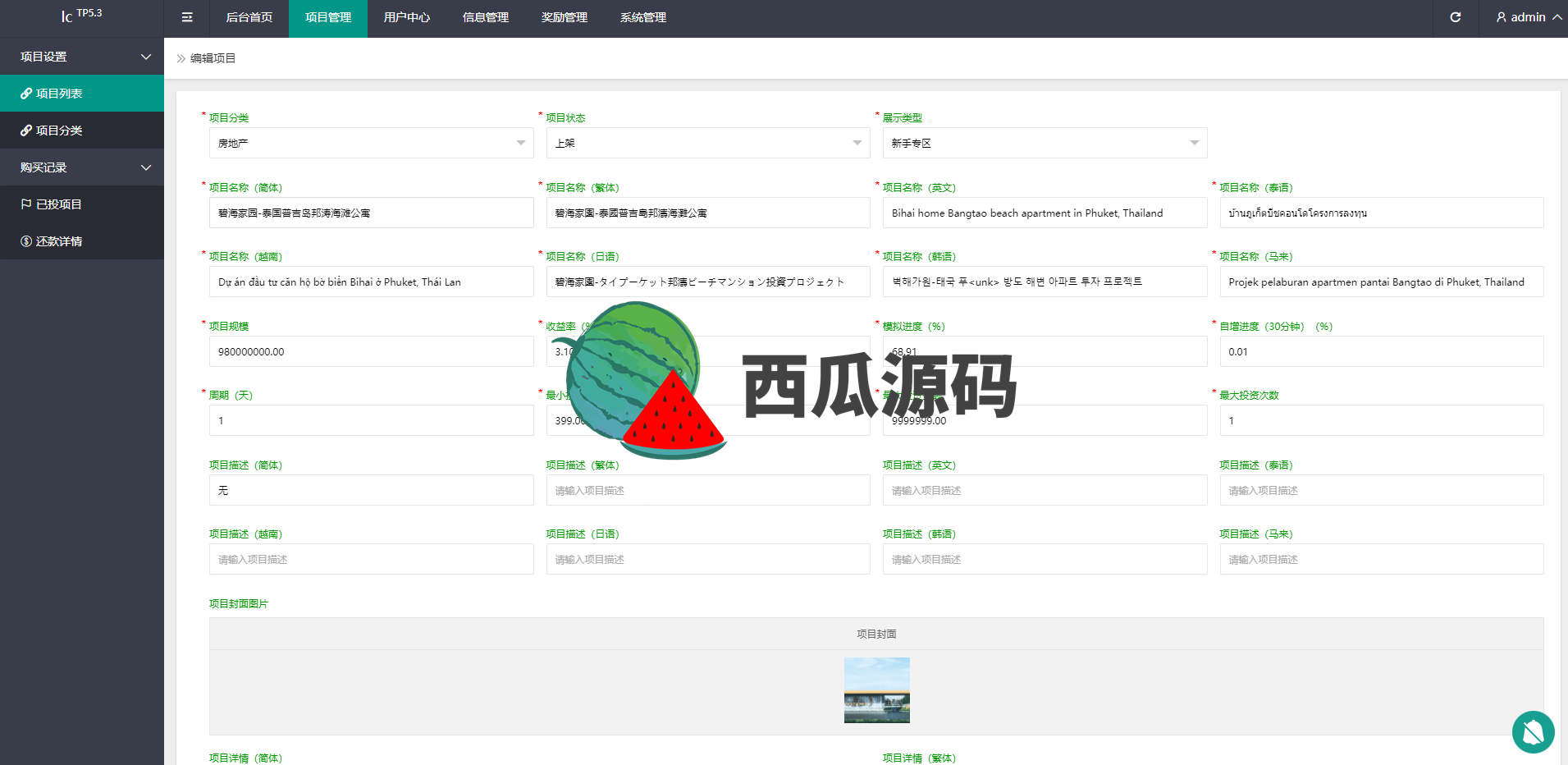Focus the 项目名称（日语）input field

click(708, 282)
